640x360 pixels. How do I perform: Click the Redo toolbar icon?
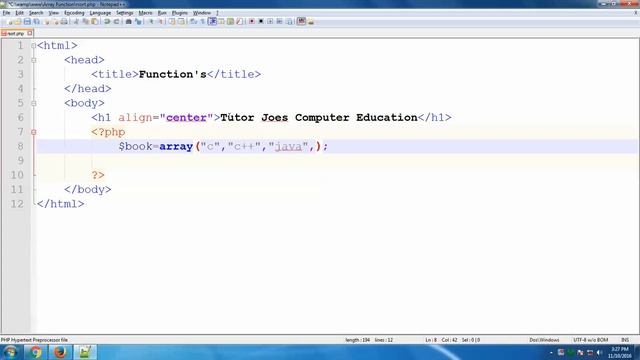pos(116,21)
